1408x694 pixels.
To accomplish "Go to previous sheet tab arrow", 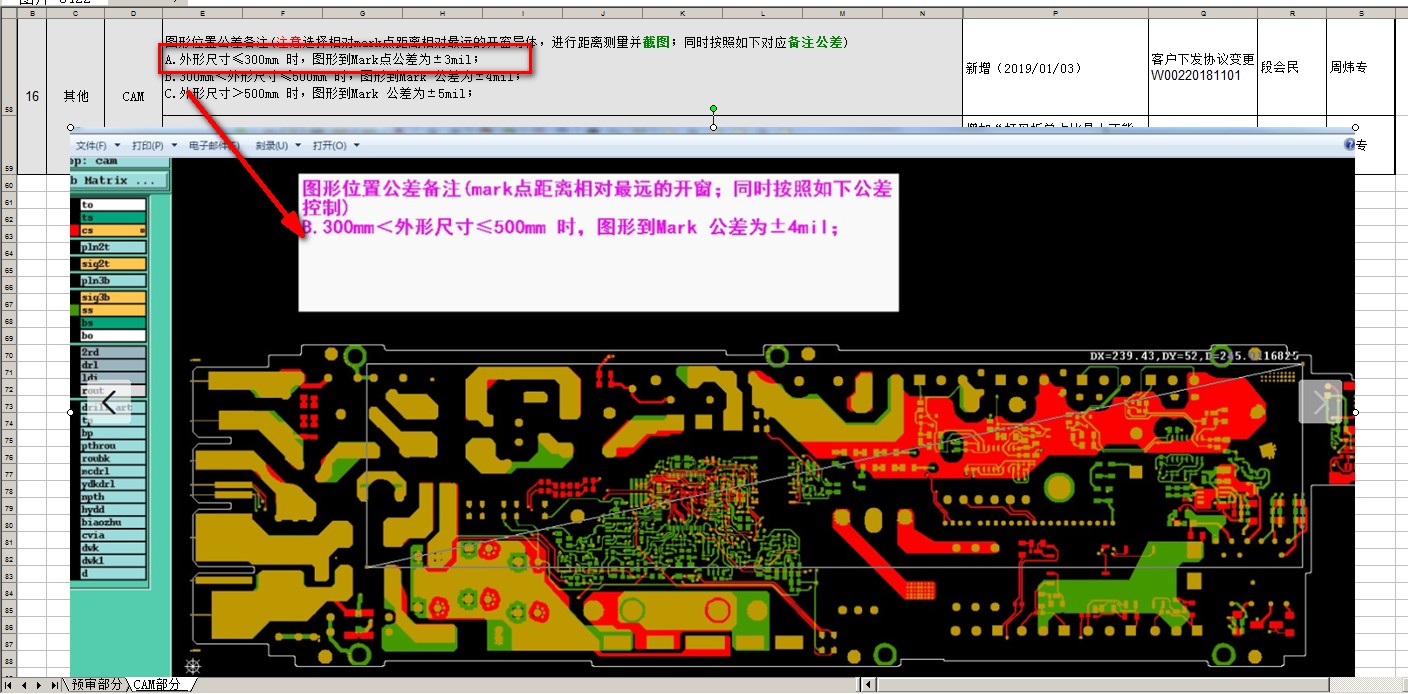I will (x=26, y=685).
